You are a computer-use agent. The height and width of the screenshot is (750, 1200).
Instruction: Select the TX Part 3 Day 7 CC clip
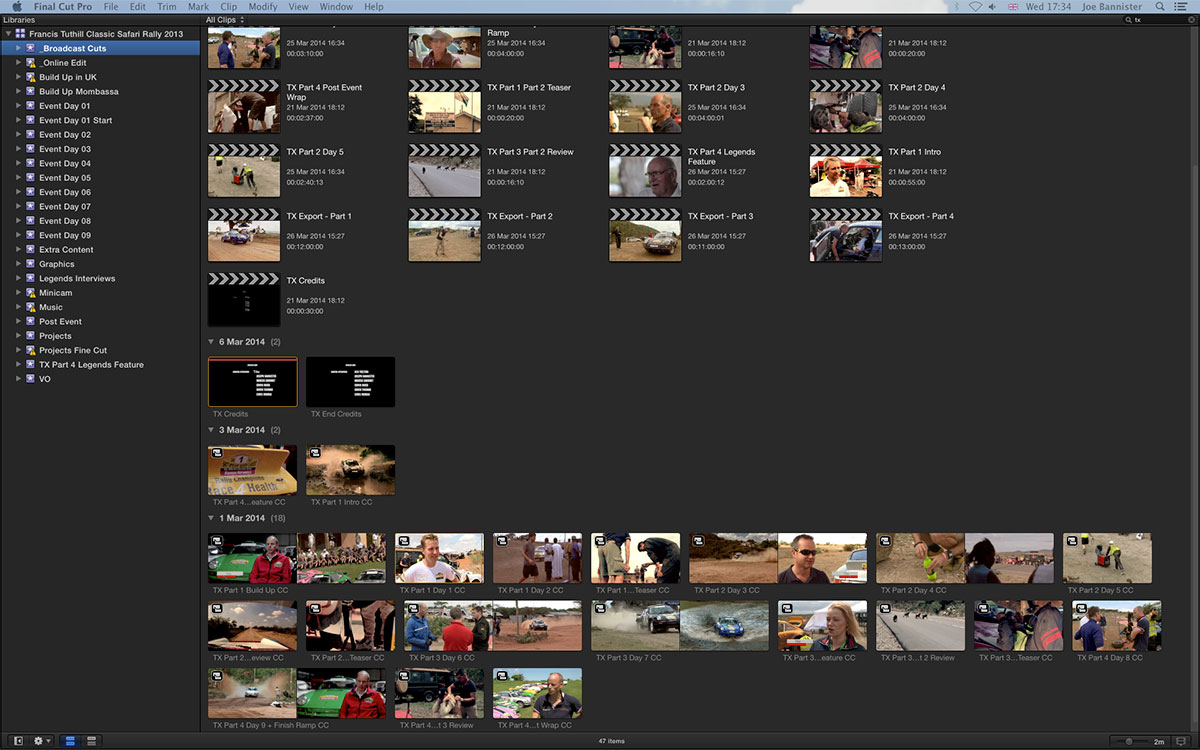pos(680,626)
